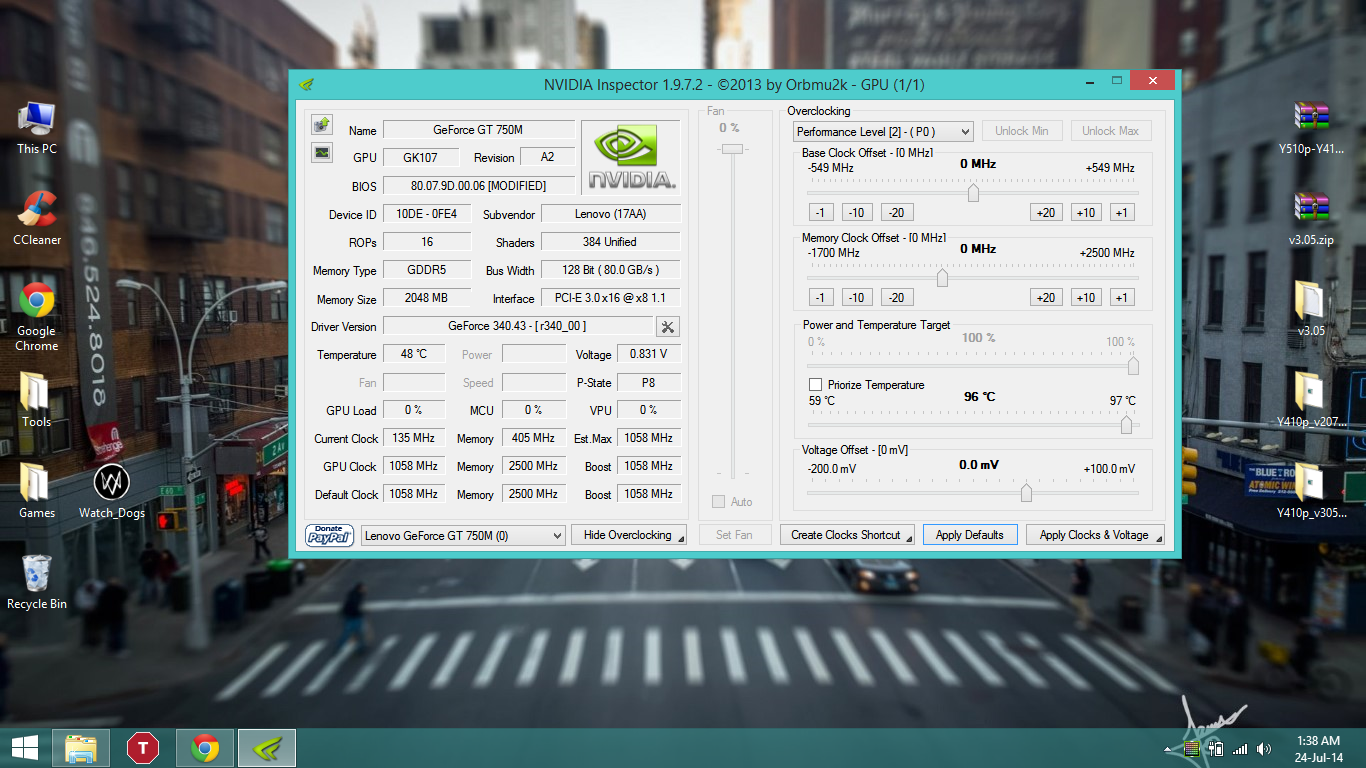Click NVIDIA Inspector taskbar icon
This screenshot has width=1366, height=768.
click(x=267, y=748)
